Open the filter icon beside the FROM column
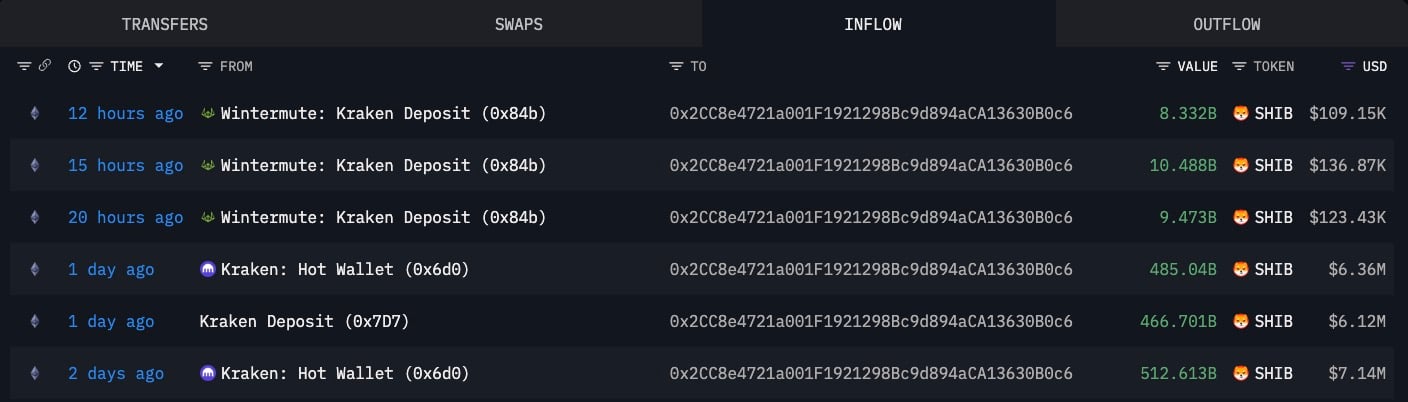This screenshot has width=1408, height=402. point(205,67)
